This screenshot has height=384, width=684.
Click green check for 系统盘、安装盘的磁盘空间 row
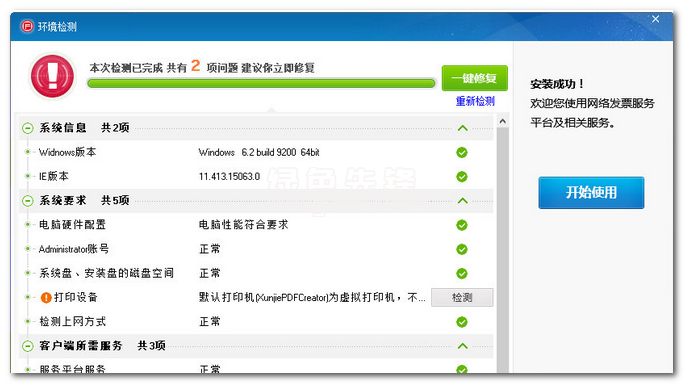[462, 274]
